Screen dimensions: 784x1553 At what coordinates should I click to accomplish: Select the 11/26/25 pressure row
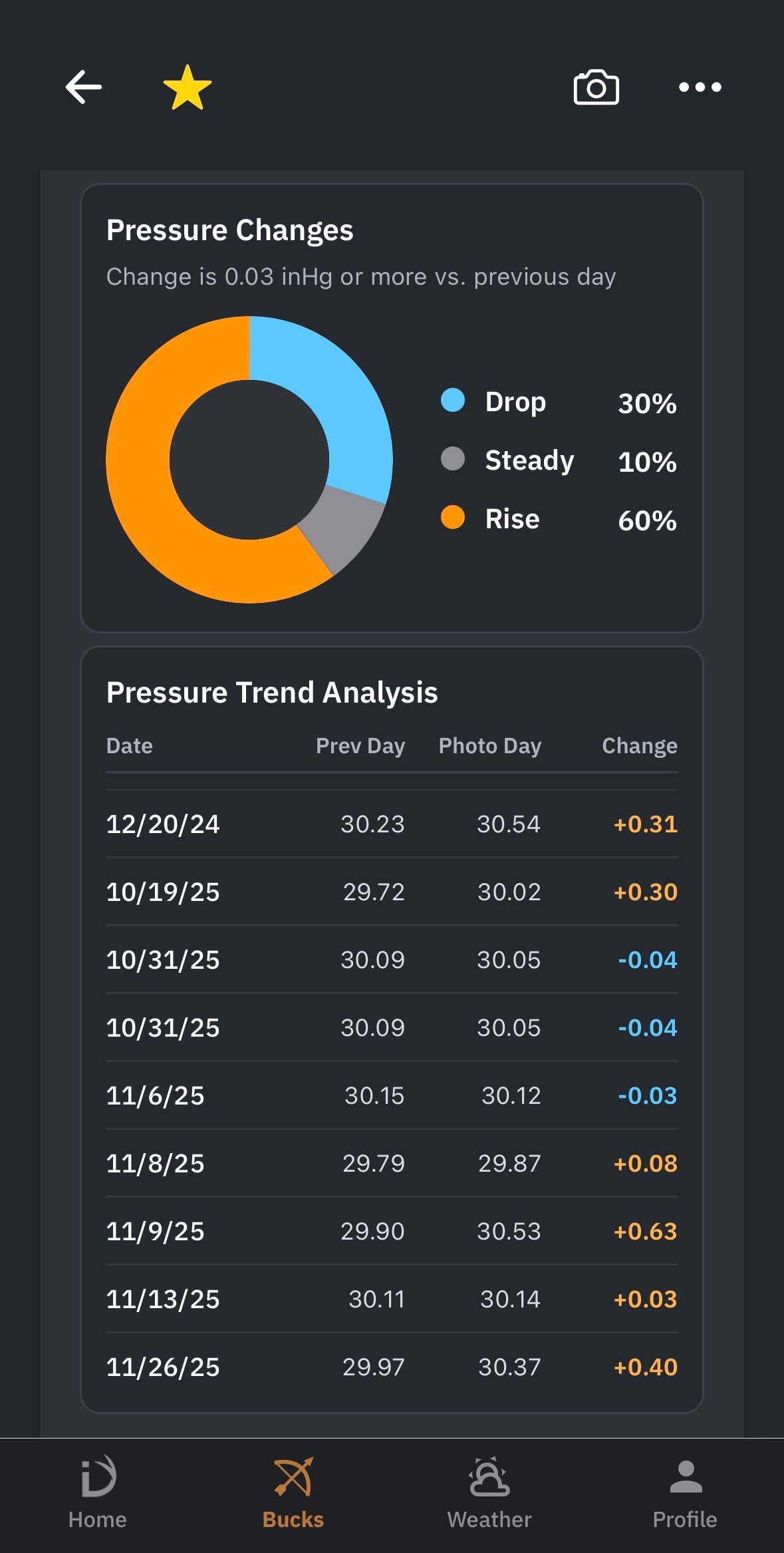392,1367
